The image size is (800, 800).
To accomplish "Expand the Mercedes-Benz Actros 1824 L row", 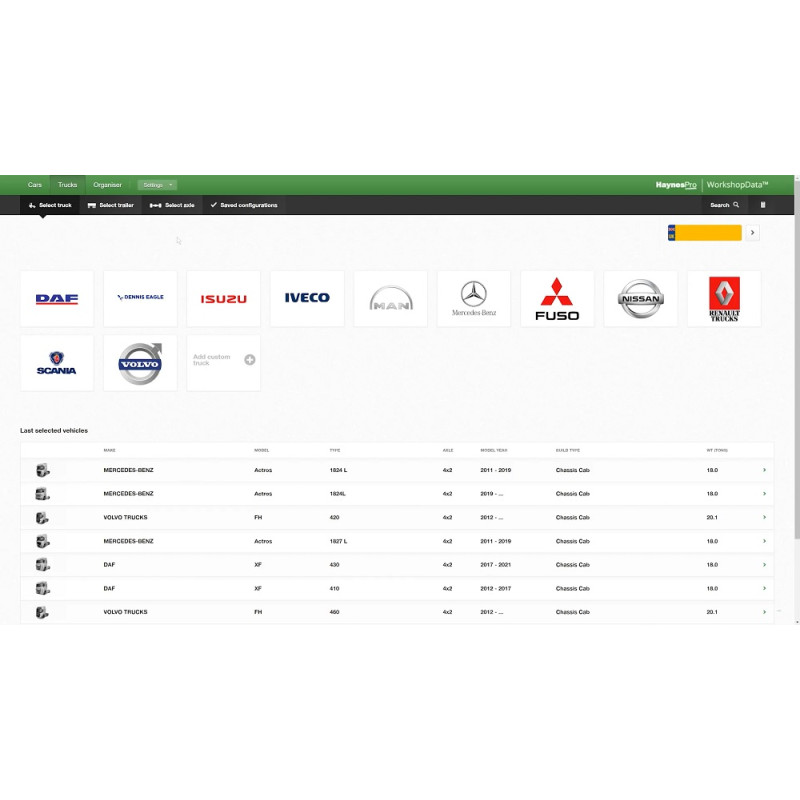I will pos(765,470).
